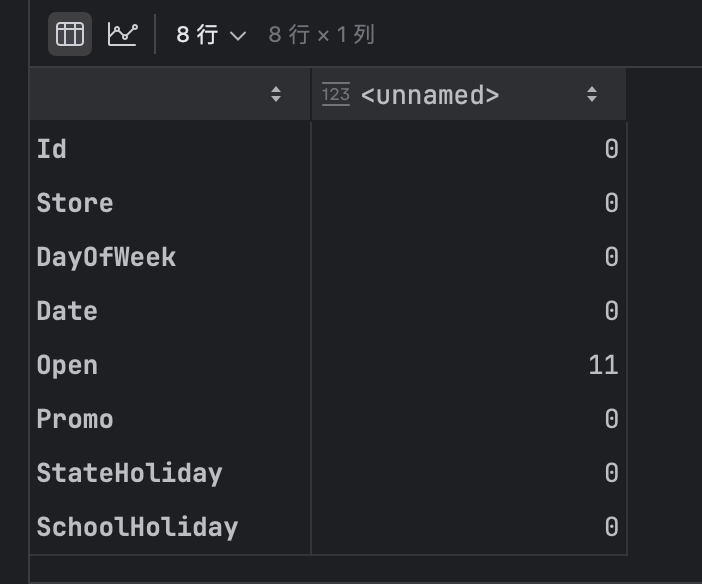The width and height of the screenshot is (702, 584).
Task: Click the index column sort arrows
Action: pyautogui.click(x=276, y=95)
